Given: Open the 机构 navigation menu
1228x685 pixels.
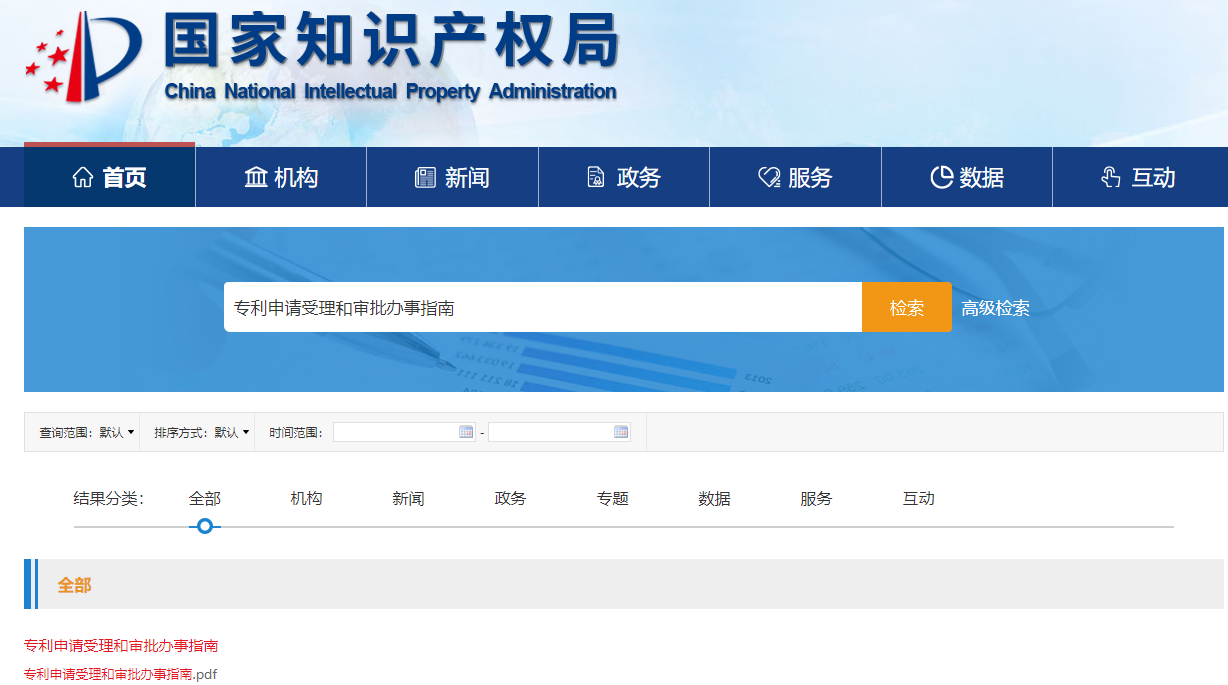Looking at the screenshot, I should coord(281,178).
